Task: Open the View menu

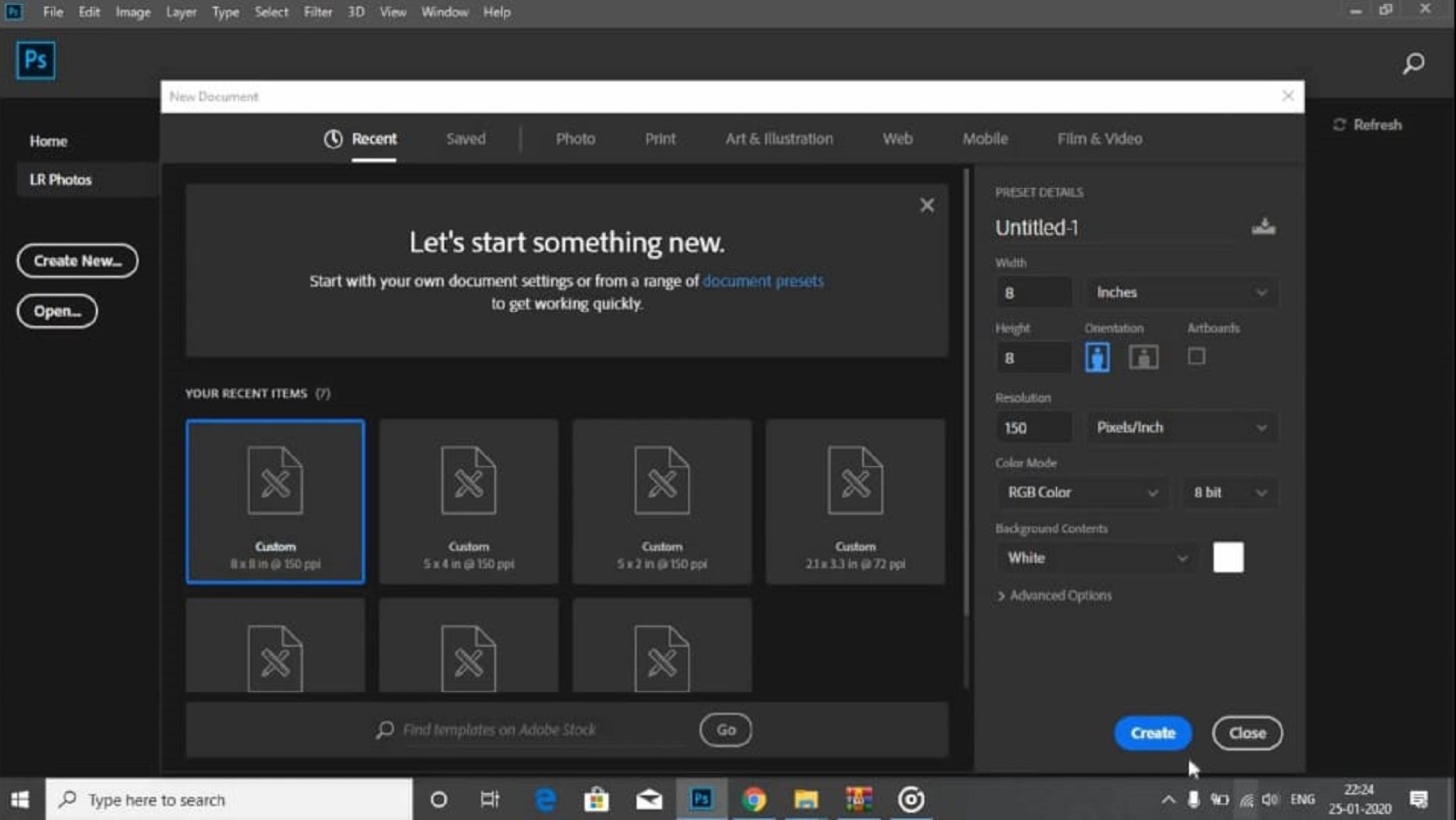Action: tap(393, 12)
